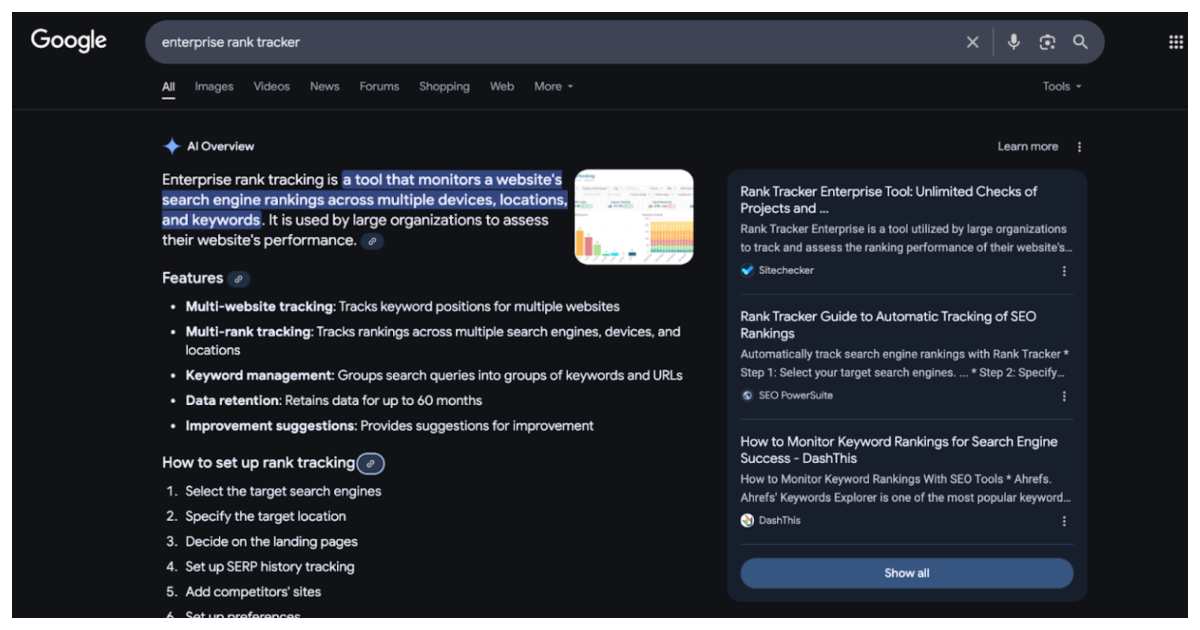Click the rank tracking chart thumbnail

(634, 217)
